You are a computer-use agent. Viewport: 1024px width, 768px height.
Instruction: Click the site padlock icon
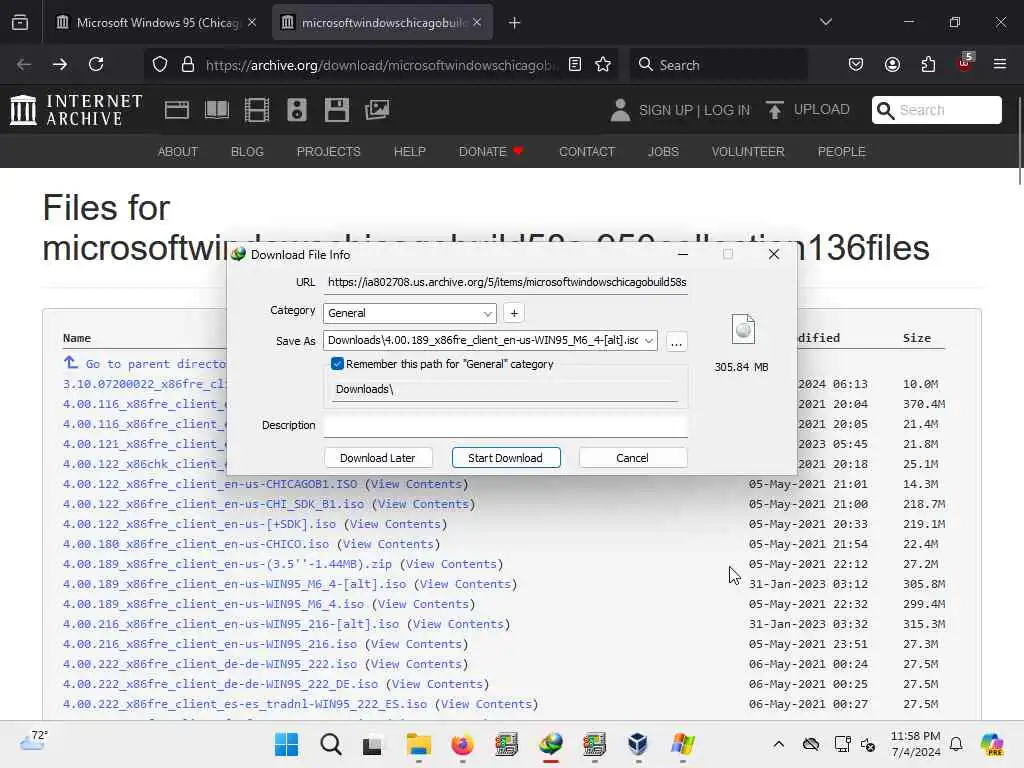pyautogui.click(x=188, y=64)
